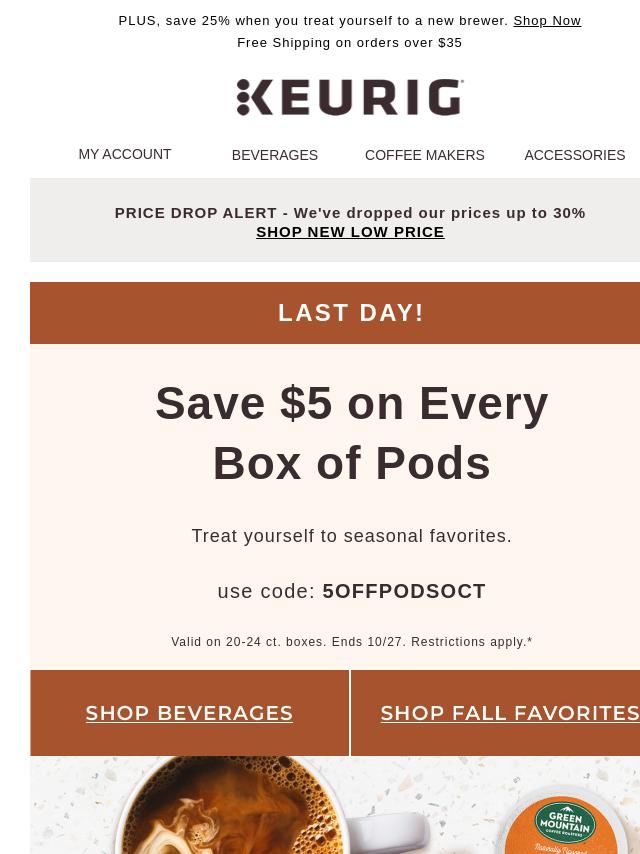This screenshot has height=854, width=640.
Task: Open the Accessories navigation link
Action: (x=575, y=155)
